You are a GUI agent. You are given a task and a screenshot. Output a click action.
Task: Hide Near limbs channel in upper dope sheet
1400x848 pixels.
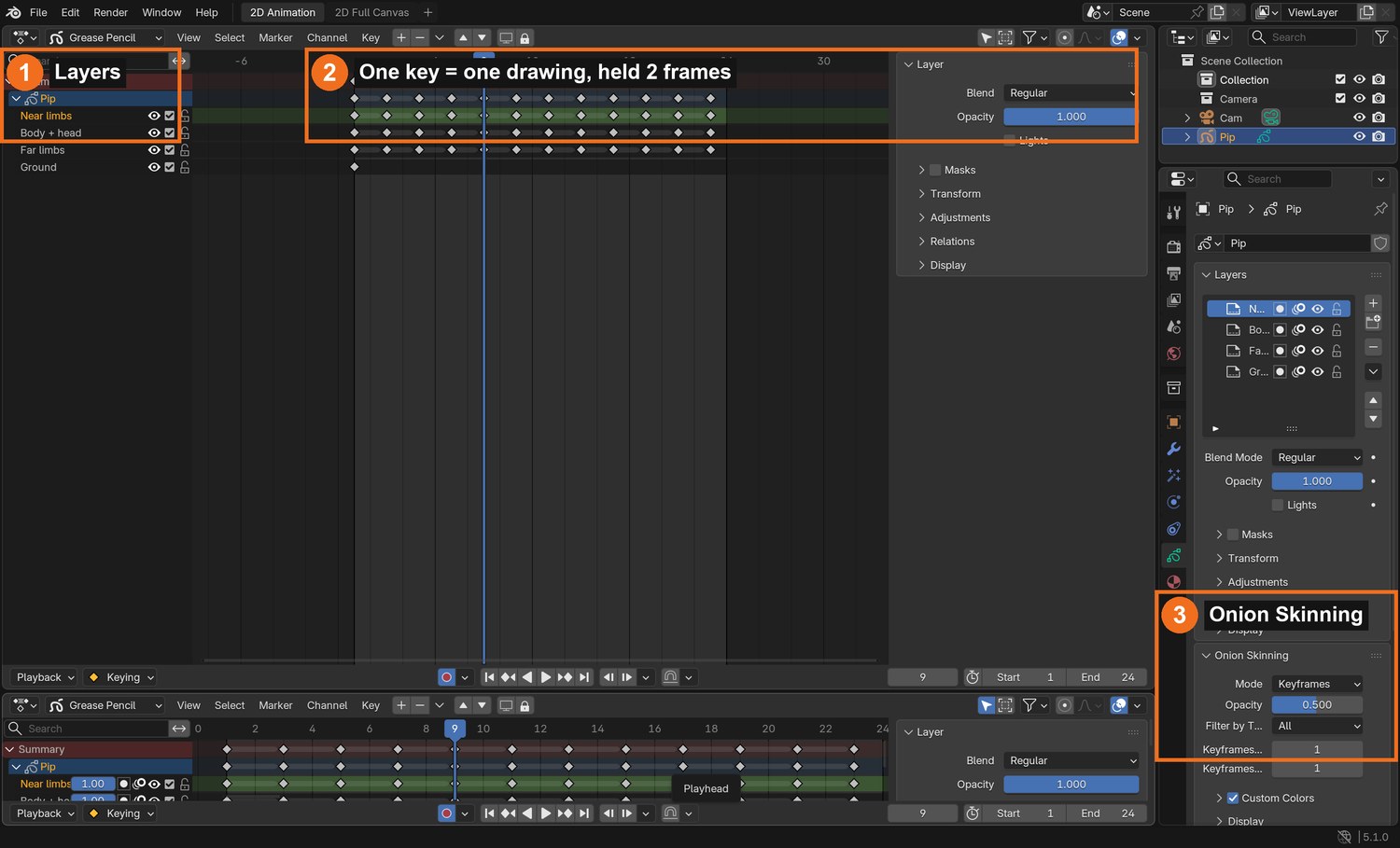[x=154, y=116]
